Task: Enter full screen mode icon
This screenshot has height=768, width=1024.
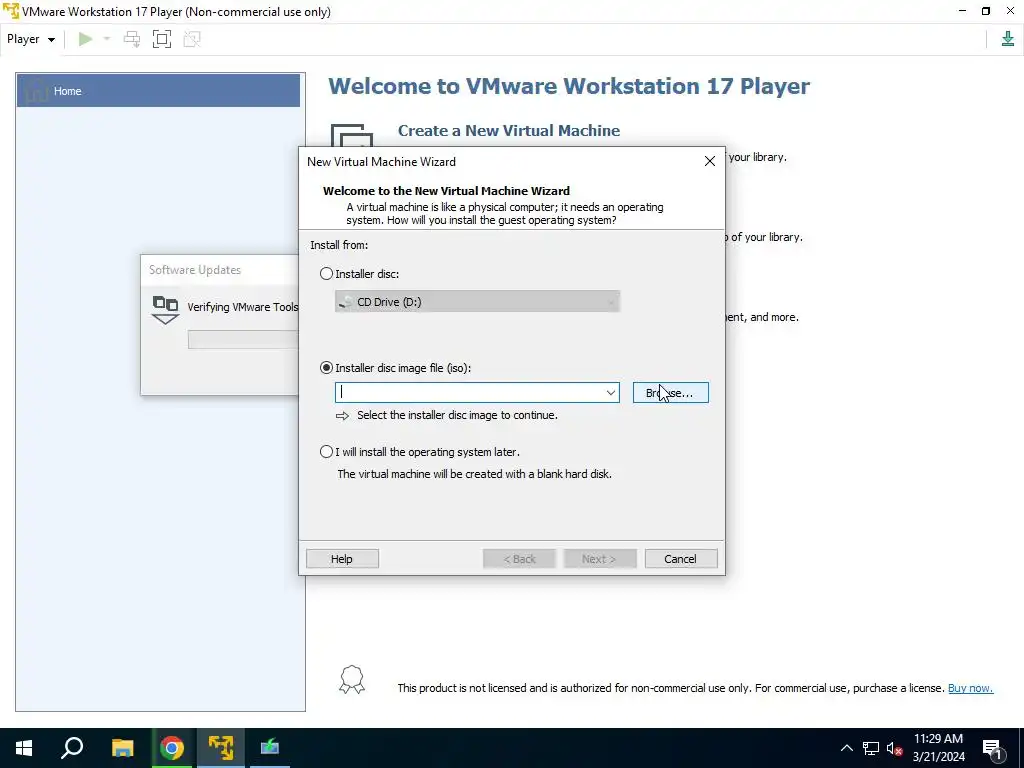Action: pyautogui.click(x=162, y=39)
